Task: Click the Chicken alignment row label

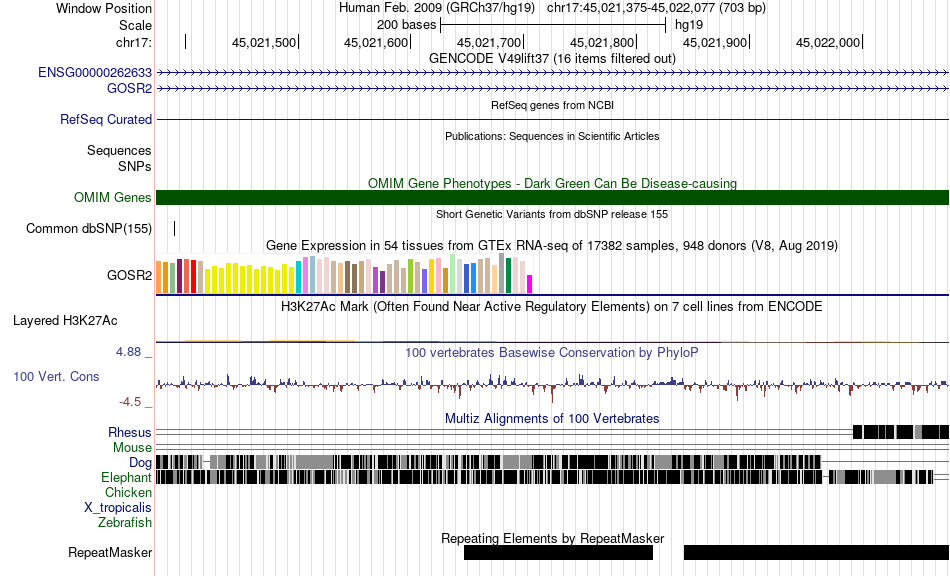Action: point(128,492)
